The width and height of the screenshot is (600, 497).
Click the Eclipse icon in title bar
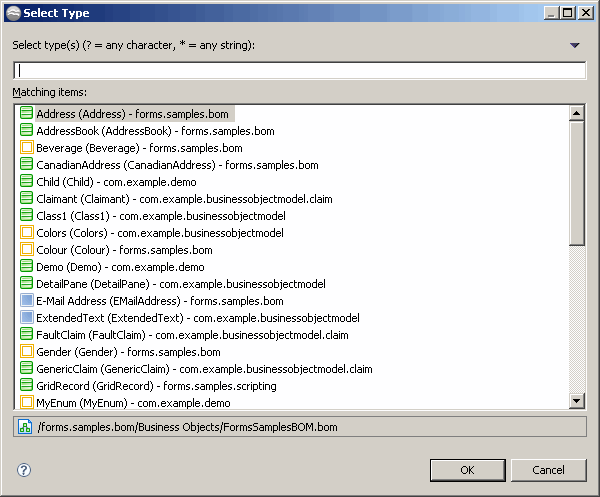click(x=13, y=13)
